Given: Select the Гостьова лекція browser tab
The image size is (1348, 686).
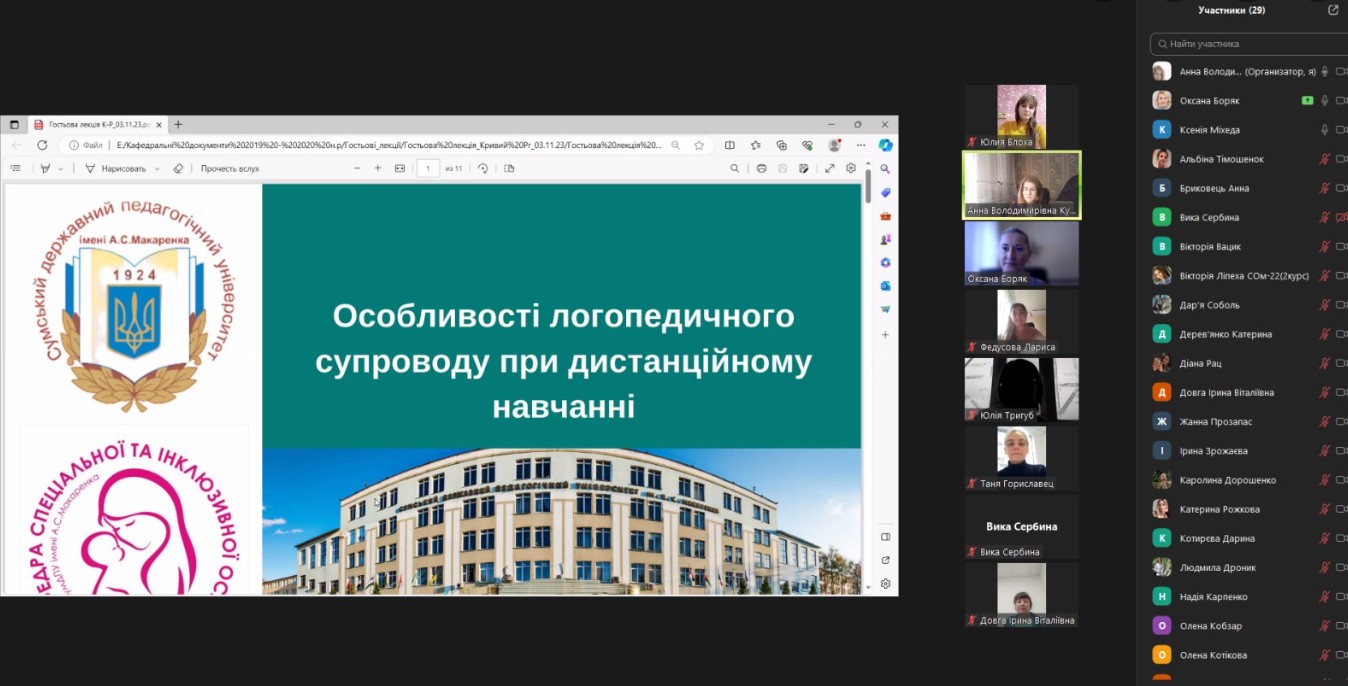Looking at the screenshot, I should 92,125.
